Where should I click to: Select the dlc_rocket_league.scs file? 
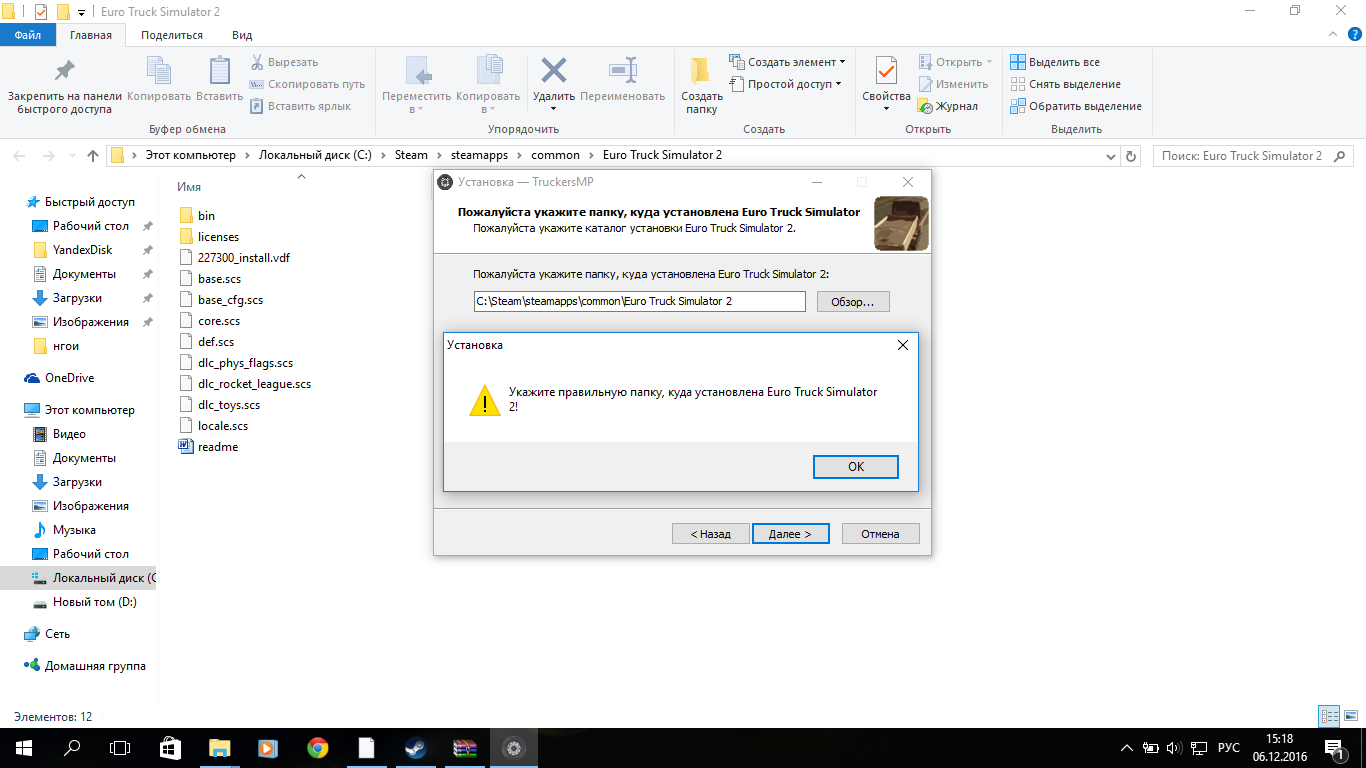245,384
